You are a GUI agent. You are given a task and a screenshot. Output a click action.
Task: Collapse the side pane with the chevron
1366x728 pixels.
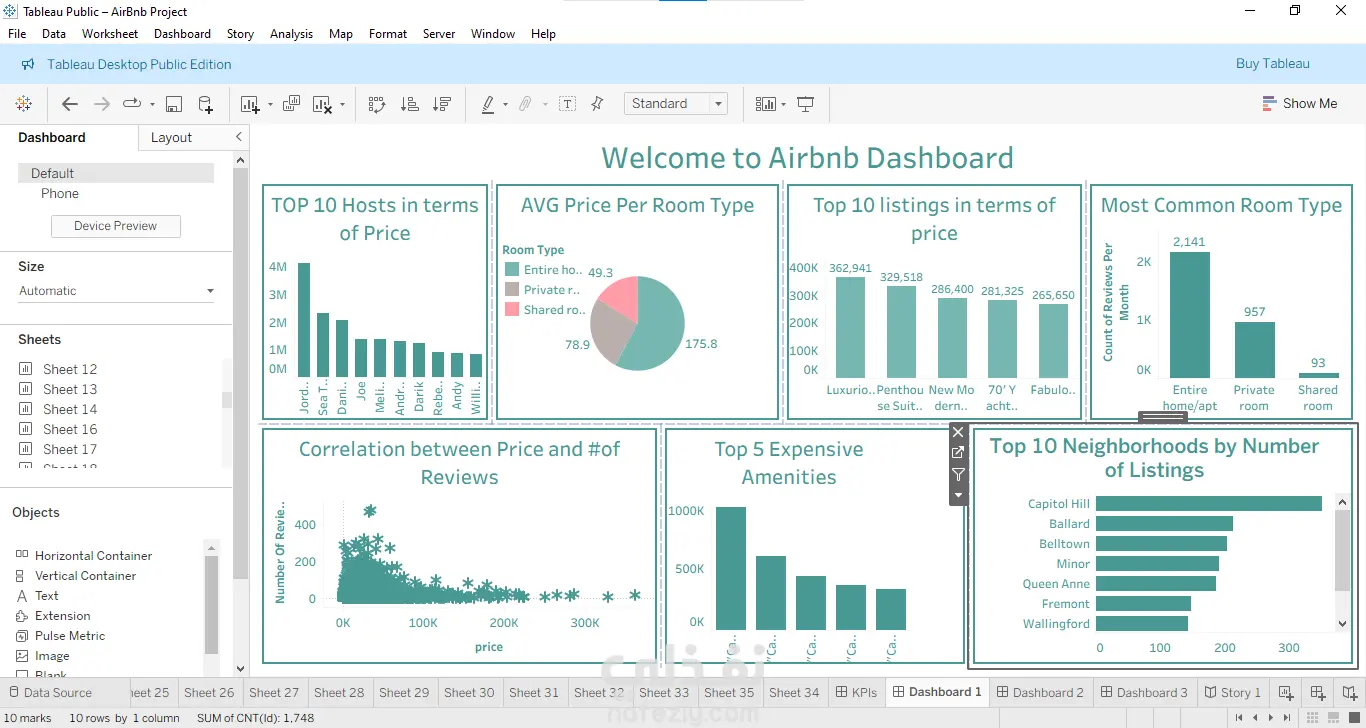tap(238, 137)
